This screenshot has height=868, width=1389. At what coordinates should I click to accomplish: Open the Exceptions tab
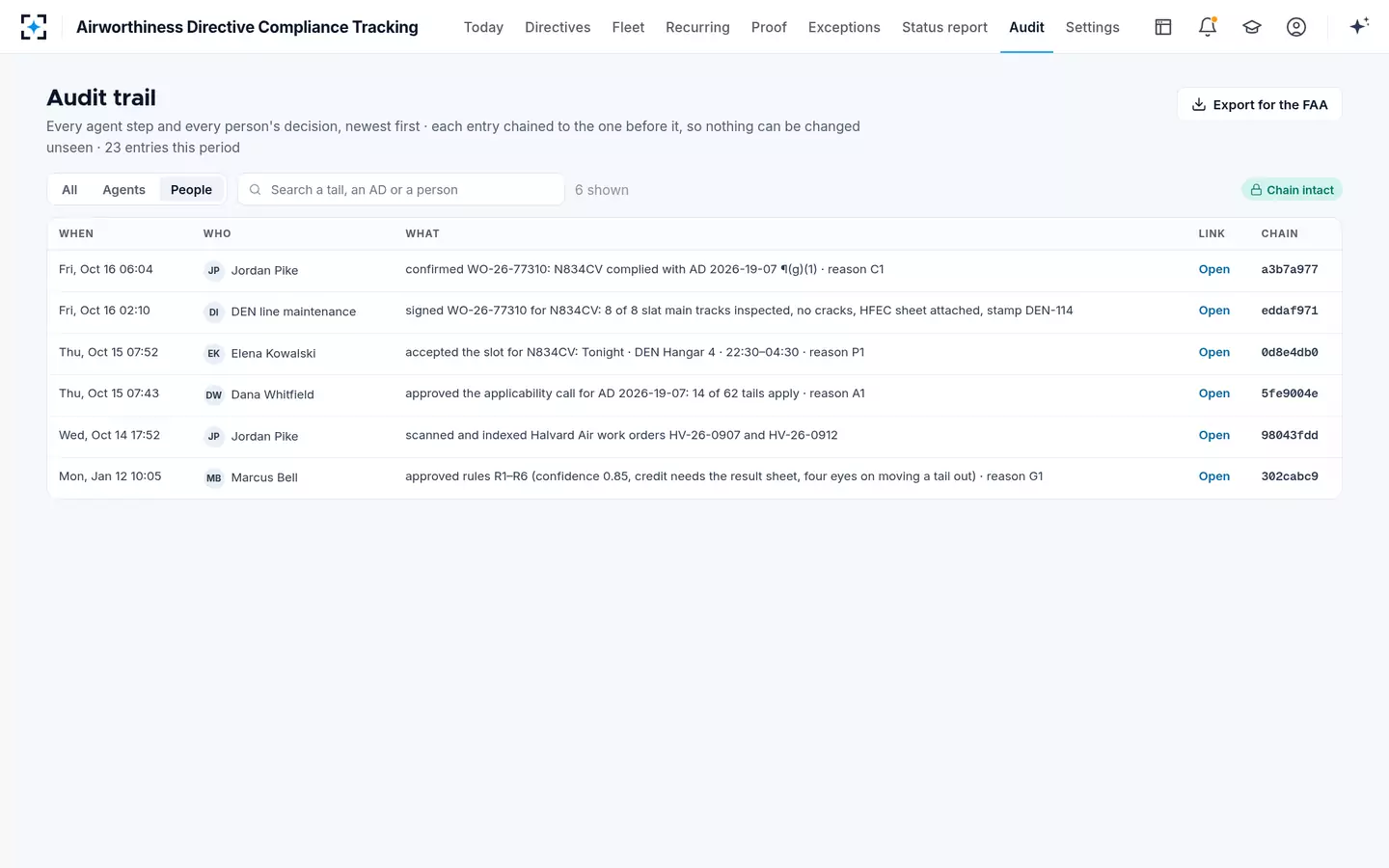[844, 27]
